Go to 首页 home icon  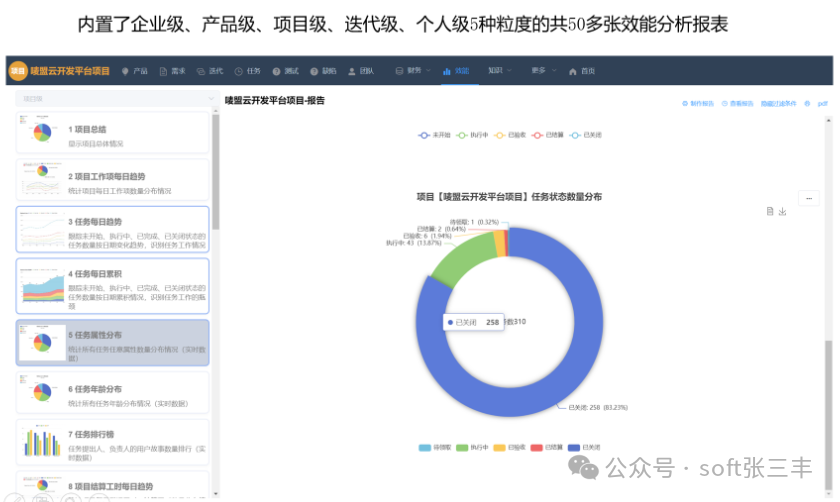(x=581, y=71)
